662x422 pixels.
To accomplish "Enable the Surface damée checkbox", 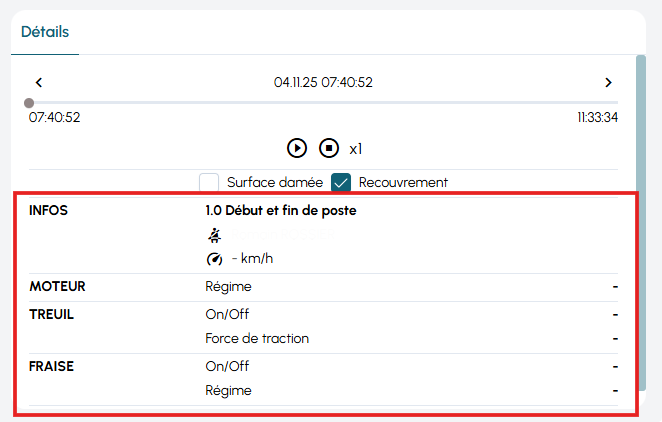I will pos(209,183).
